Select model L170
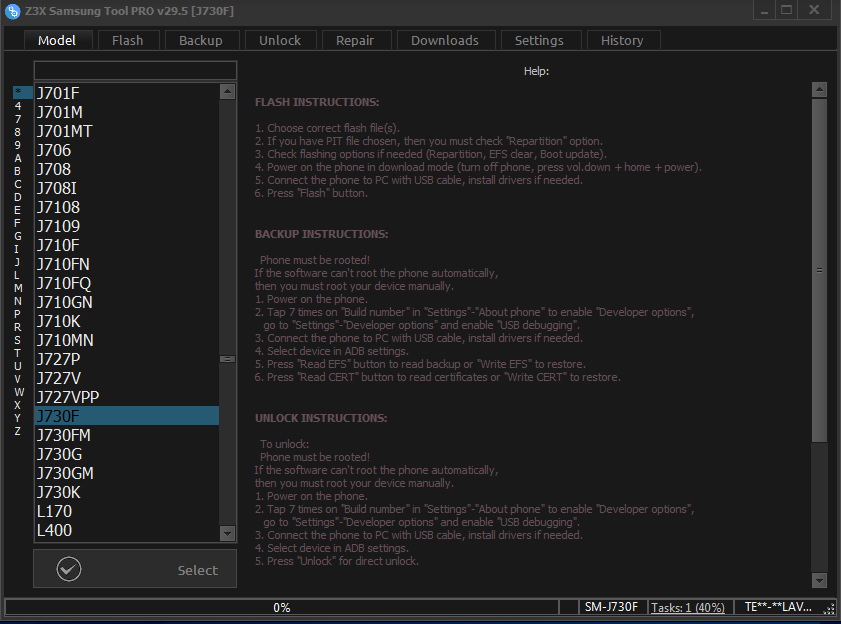Viewport: 841px width, 624px height. (x=127, y=511)
